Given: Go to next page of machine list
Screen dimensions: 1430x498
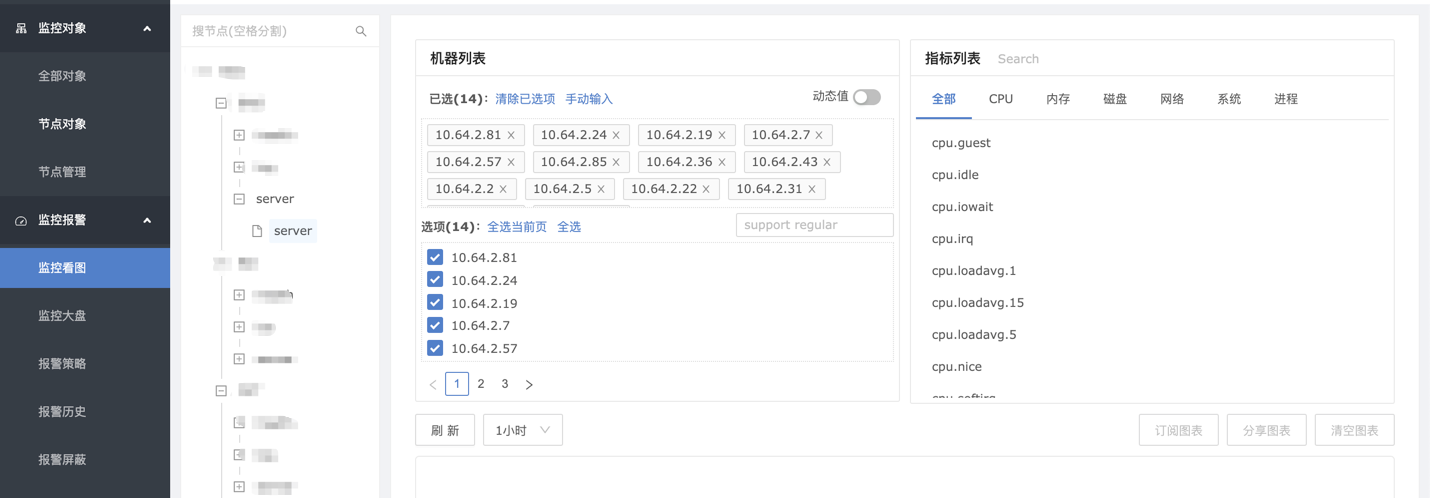Looking at the screenshot, I should click(529, 384).
